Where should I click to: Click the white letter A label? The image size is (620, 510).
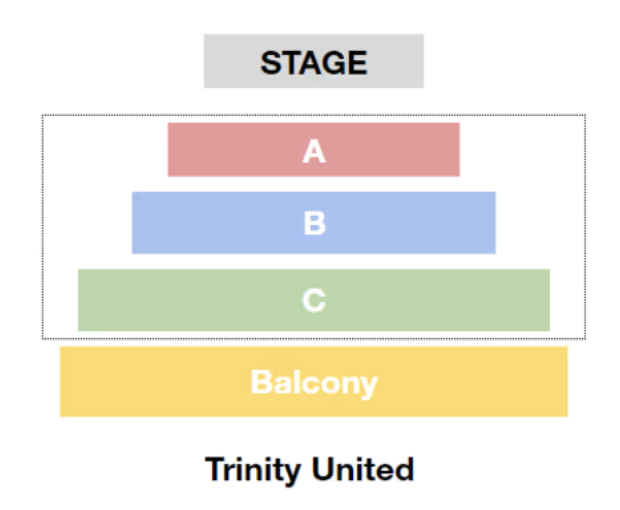point(314,151)
